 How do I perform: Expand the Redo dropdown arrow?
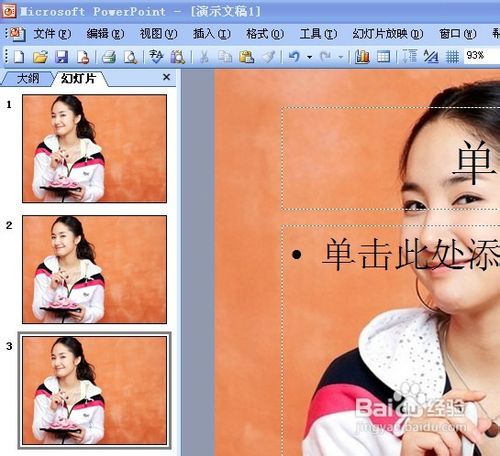tap(341, 57)
